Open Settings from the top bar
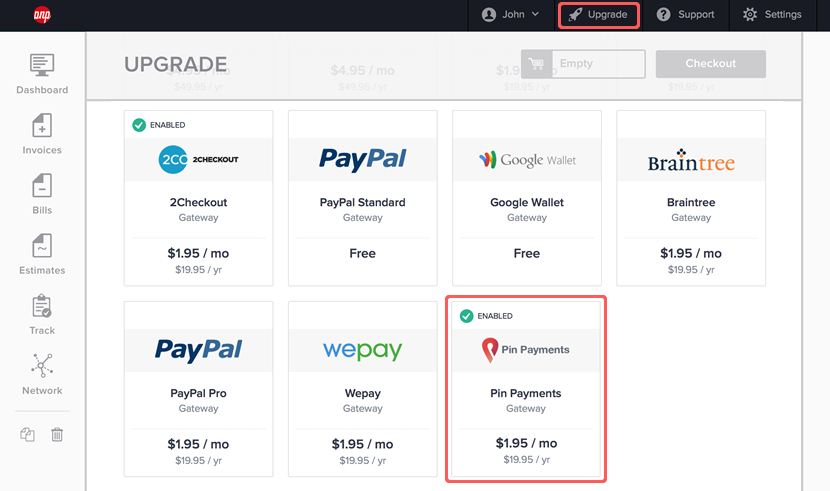 tap(772, 15)
